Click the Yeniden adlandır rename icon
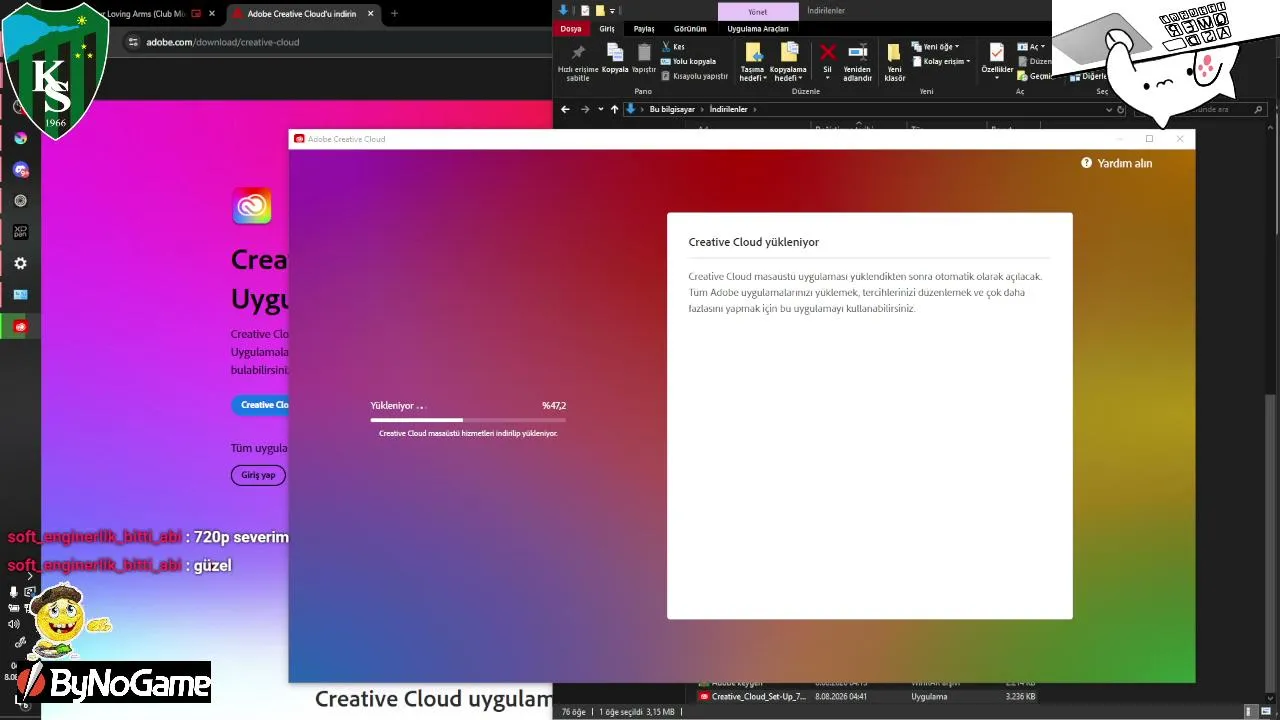Image resolution: width=1280 pixels, height=720 pixels. click(857, 53)
